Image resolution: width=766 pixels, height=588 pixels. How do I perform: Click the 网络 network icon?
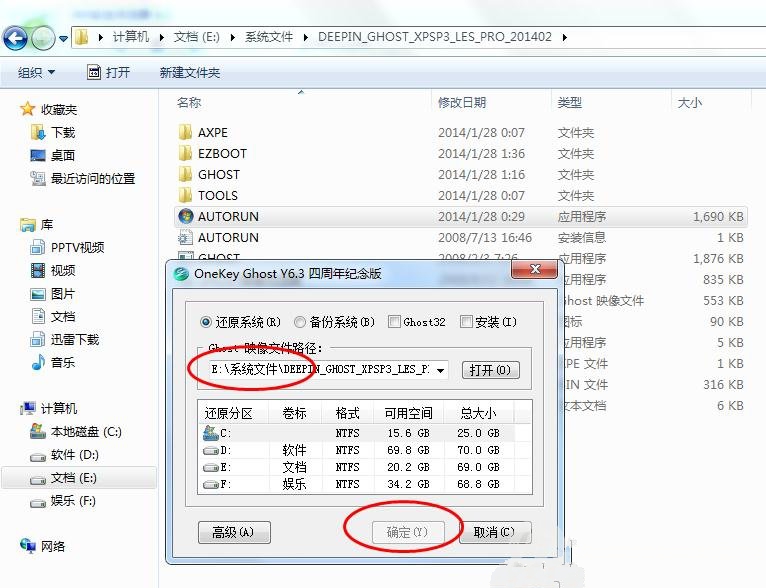pos(29,546)
